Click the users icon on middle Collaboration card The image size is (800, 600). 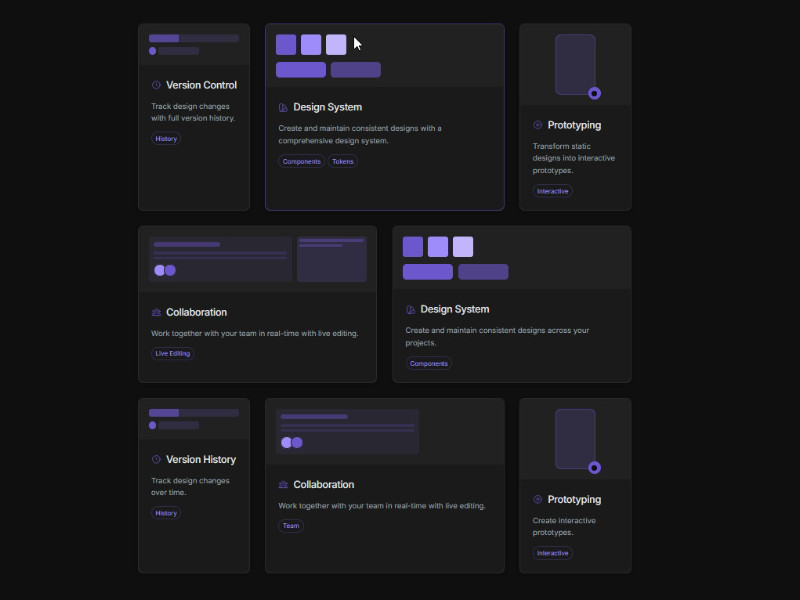[x=157, y=312]
